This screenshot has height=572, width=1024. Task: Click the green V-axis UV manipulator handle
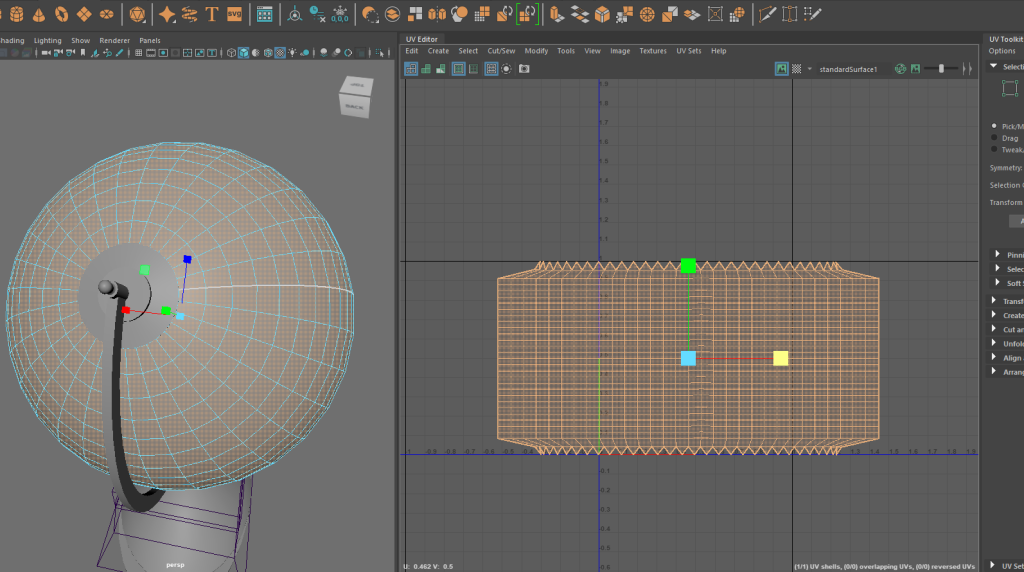(688, 266)
